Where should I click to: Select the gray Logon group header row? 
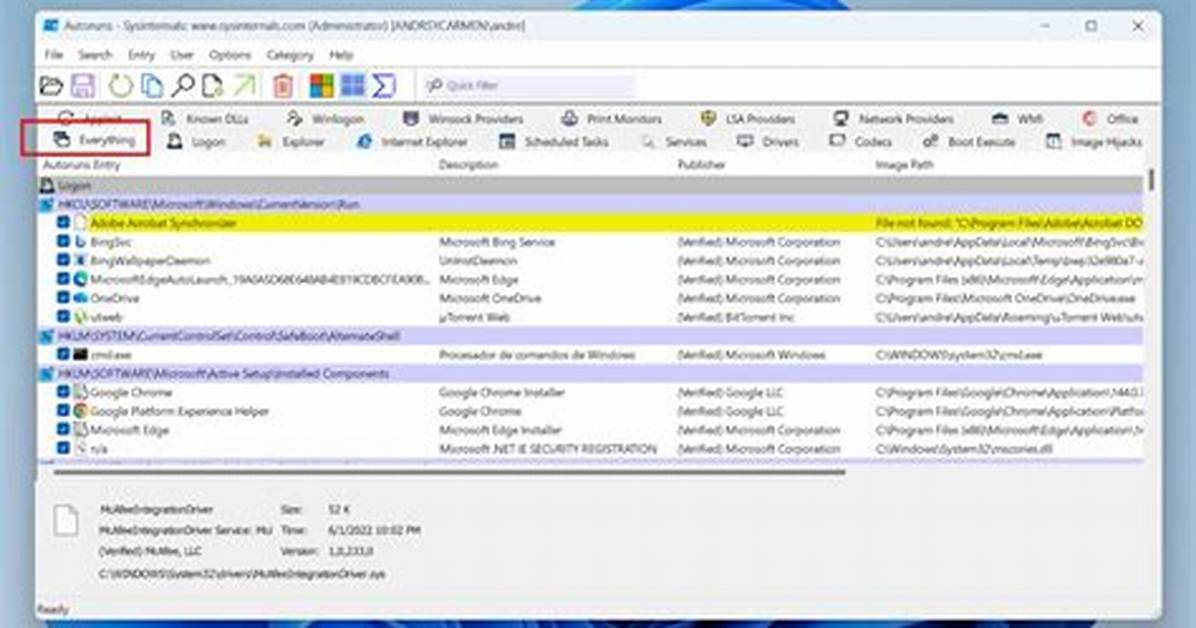(x=590, y=185)
